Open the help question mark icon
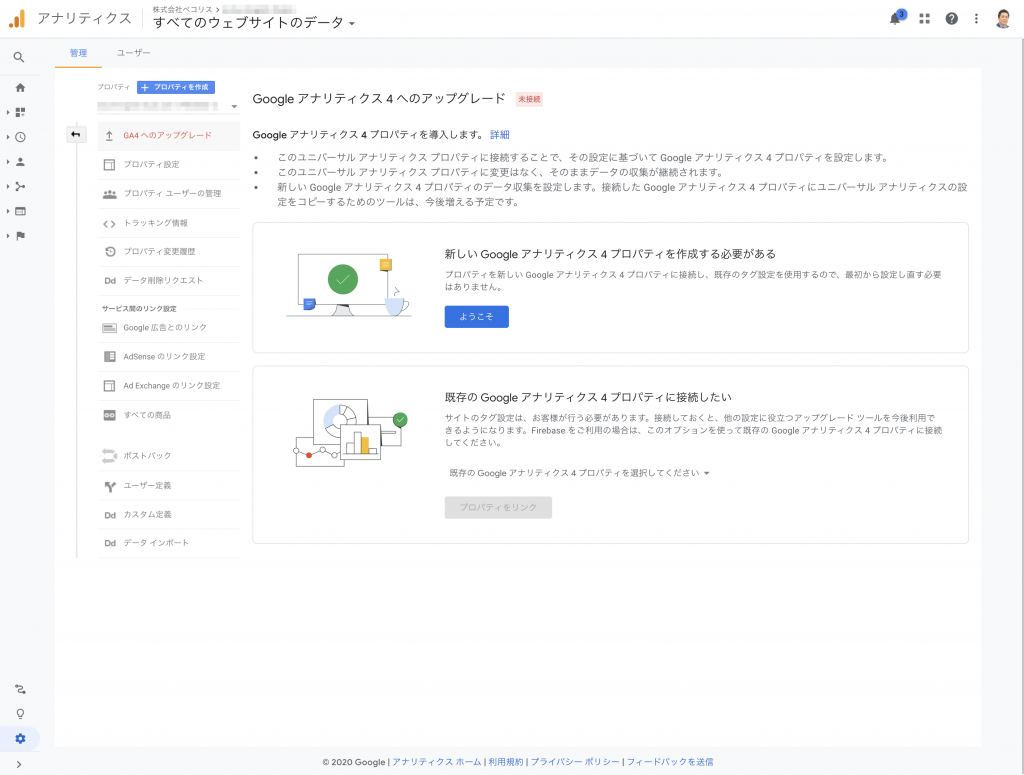This screenshot has height=775, width=1024. click(952, 19)
